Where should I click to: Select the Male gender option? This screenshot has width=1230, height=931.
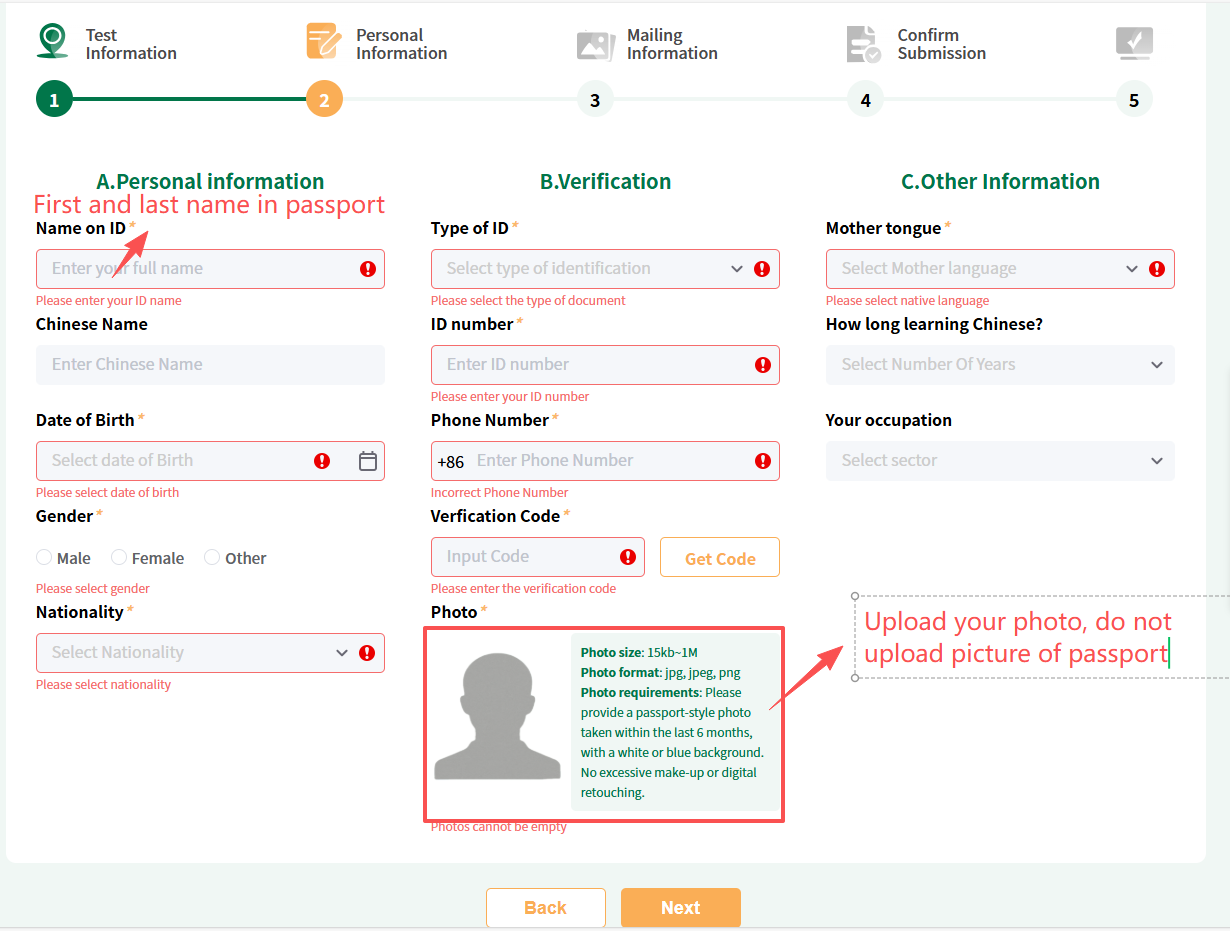(x=45, y=558)
